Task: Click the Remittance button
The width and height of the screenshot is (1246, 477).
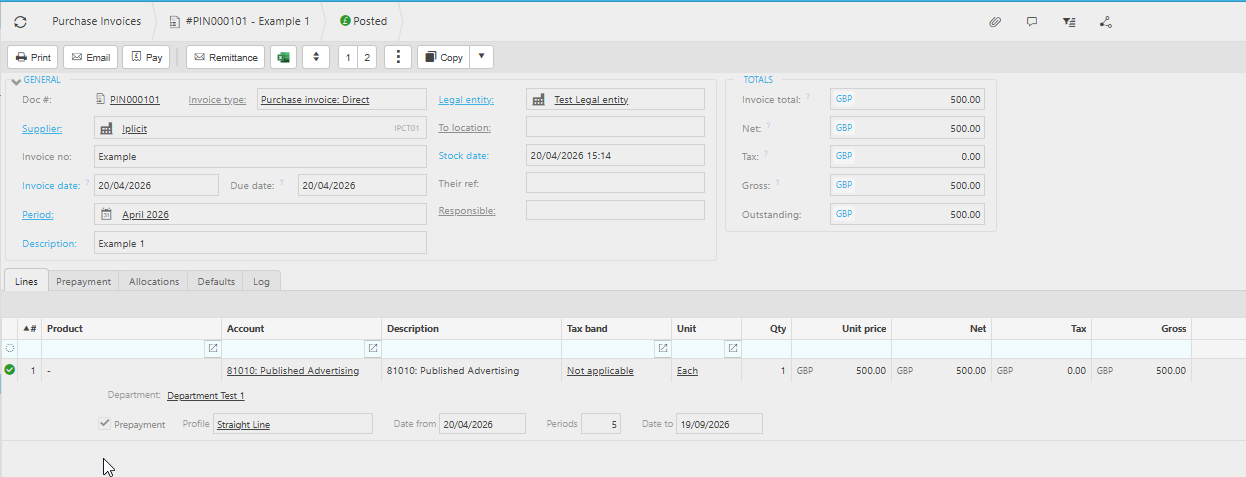Action: coord(225,57)
